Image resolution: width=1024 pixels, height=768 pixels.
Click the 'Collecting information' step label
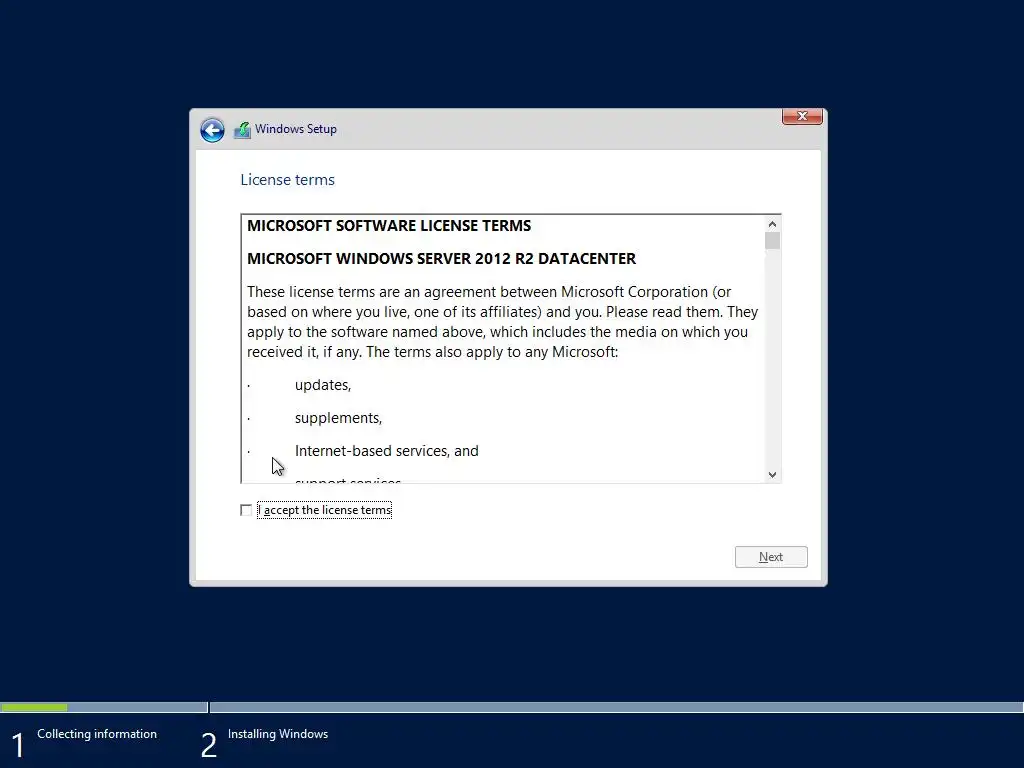(x=97, y=734)
